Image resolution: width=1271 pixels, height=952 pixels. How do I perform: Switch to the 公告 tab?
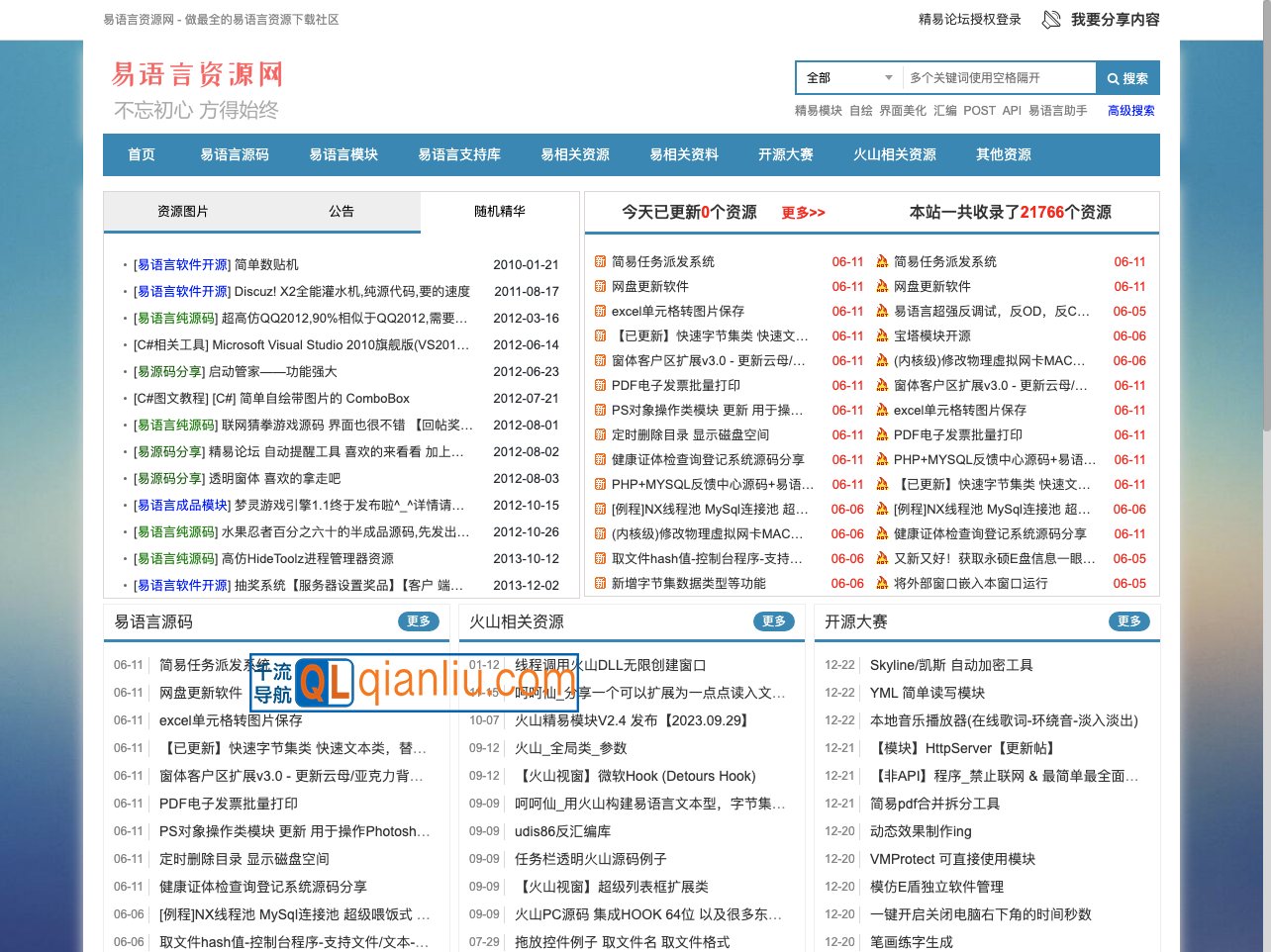(x=342, y=212)
